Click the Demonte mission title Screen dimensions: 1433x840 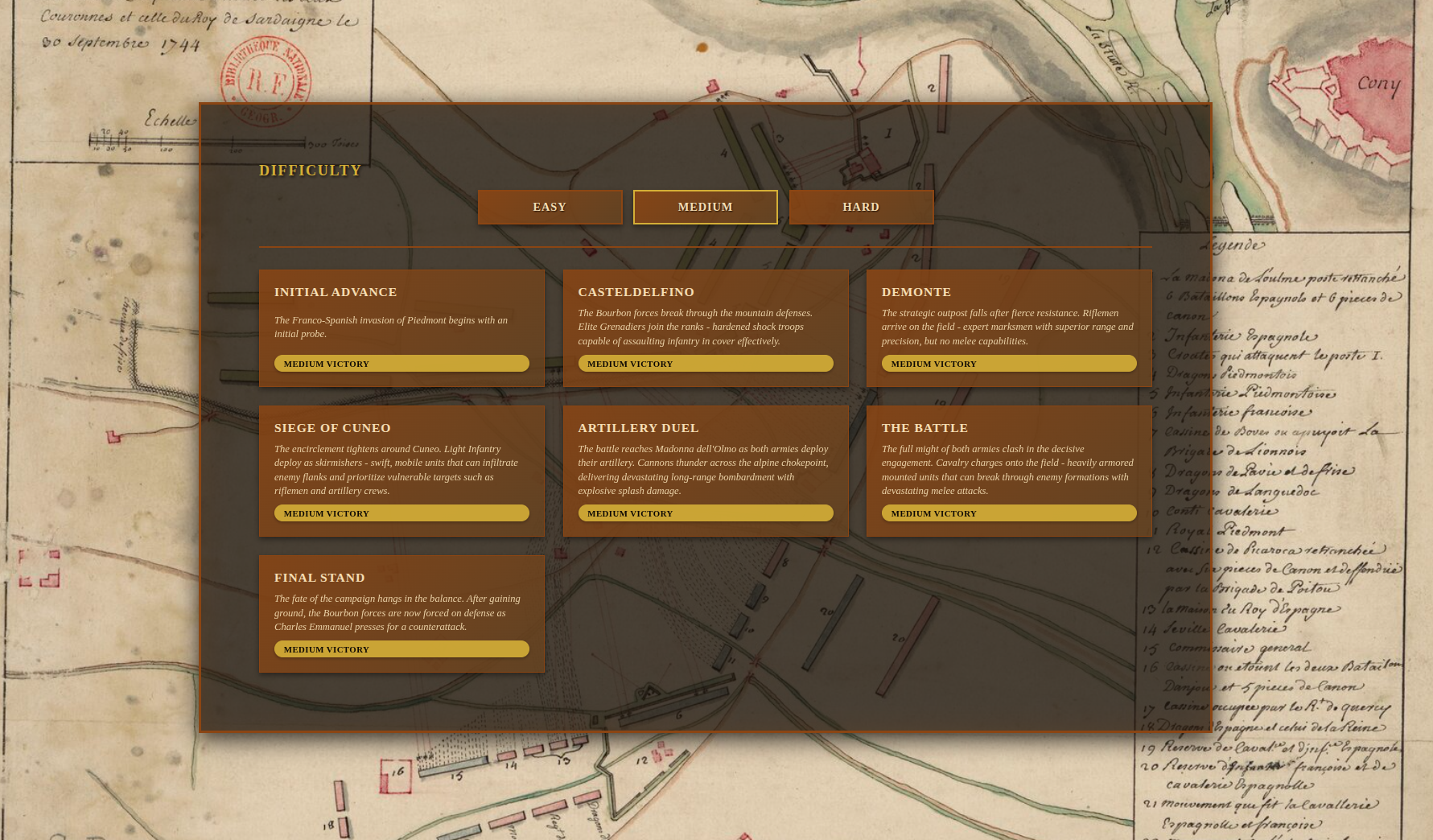[916, 292]
